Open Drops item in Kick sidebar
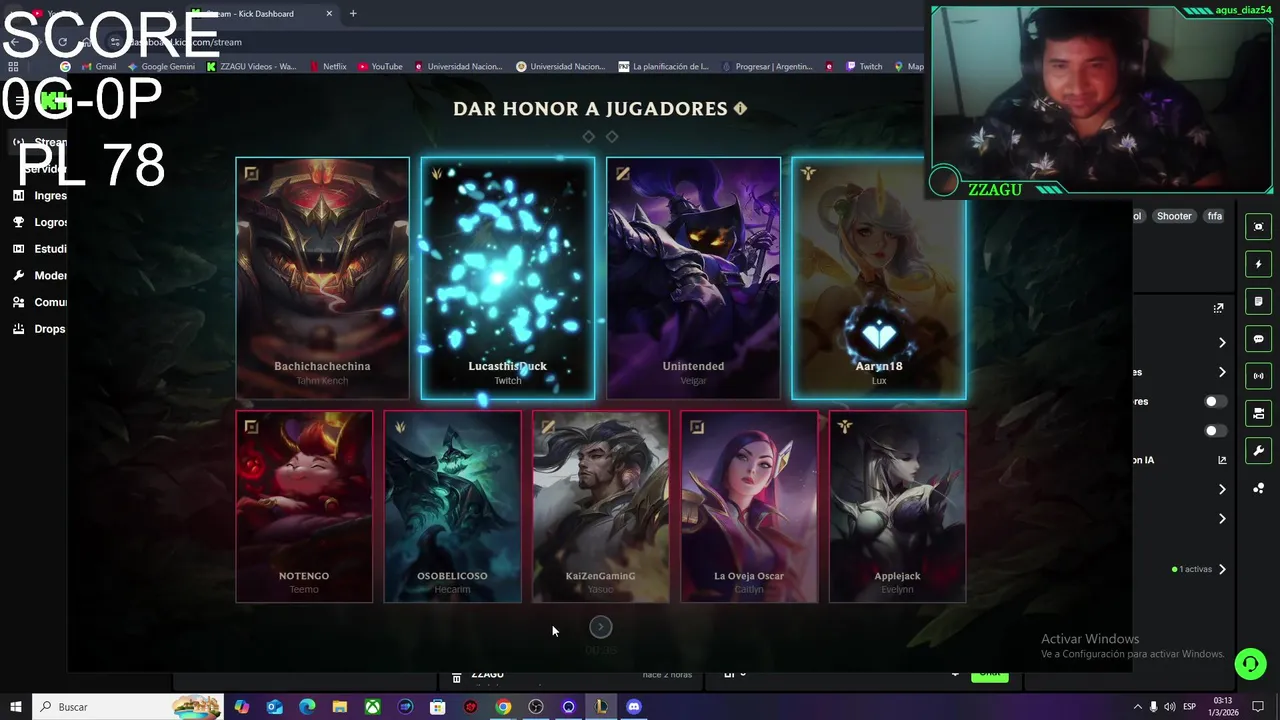The height and width of the screenshot is (720, 1280). tap(40, 329)
